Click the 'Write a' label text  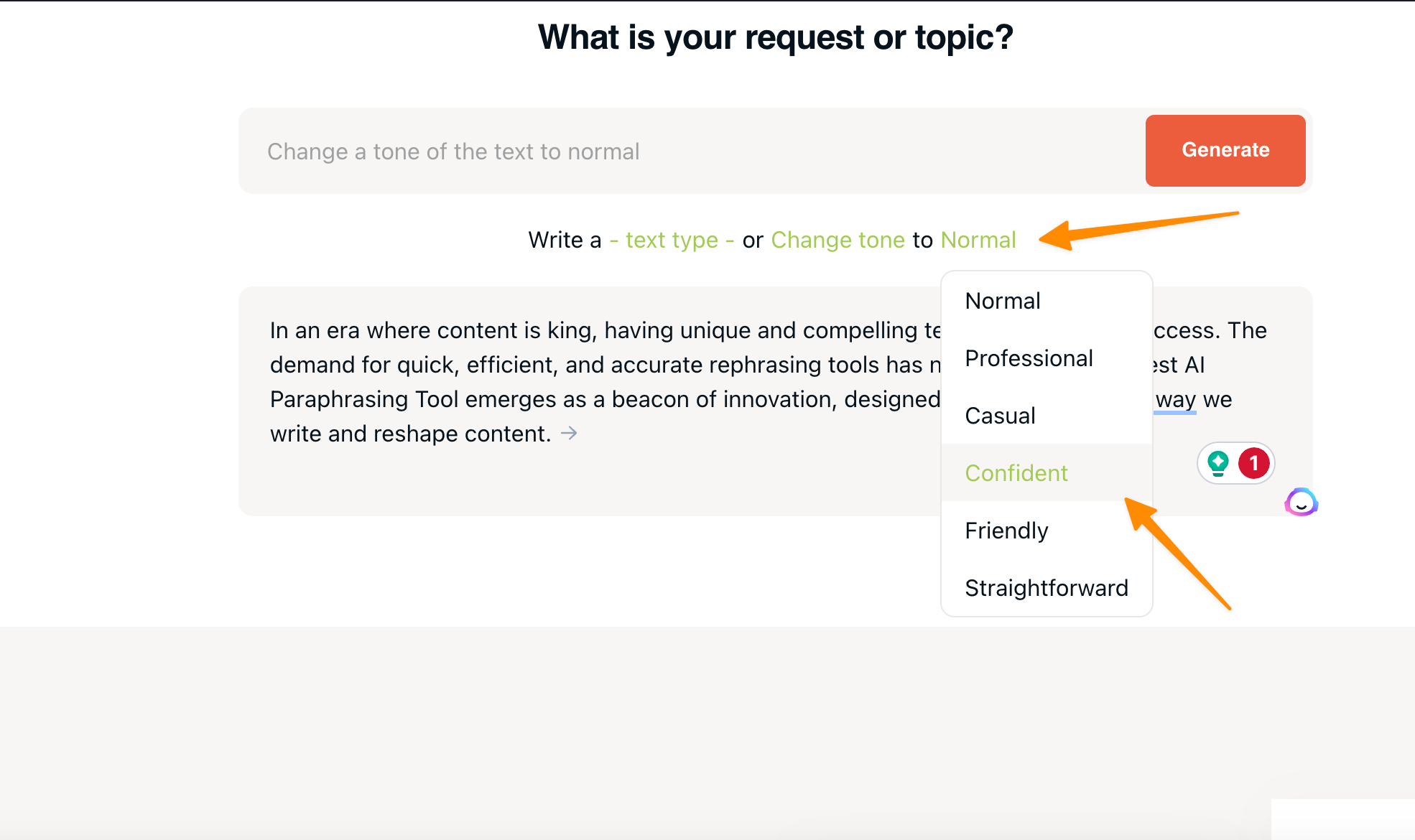click(x=565, y=240)
